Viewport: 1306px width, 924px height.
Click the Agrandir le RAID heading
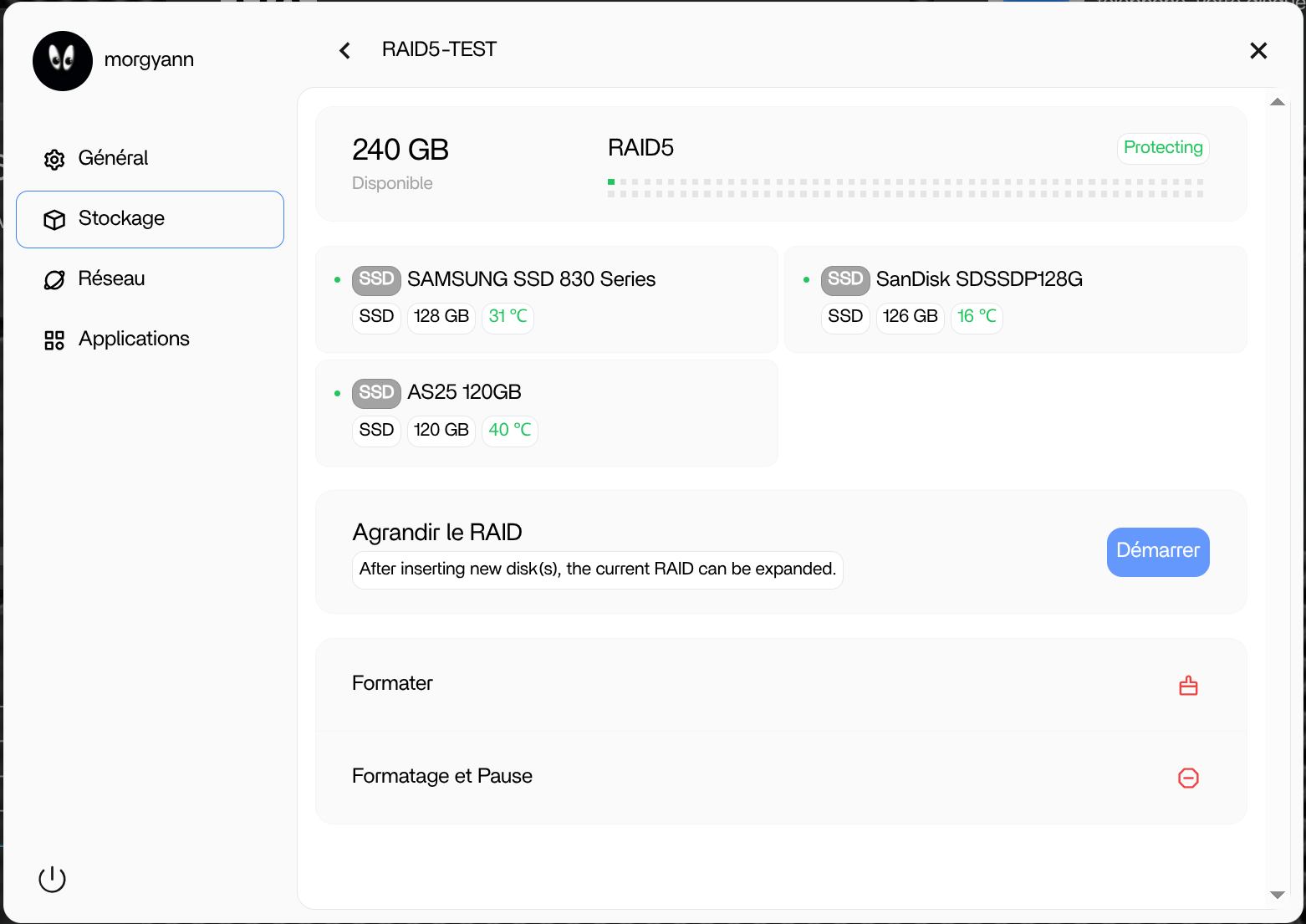(437, 532)
